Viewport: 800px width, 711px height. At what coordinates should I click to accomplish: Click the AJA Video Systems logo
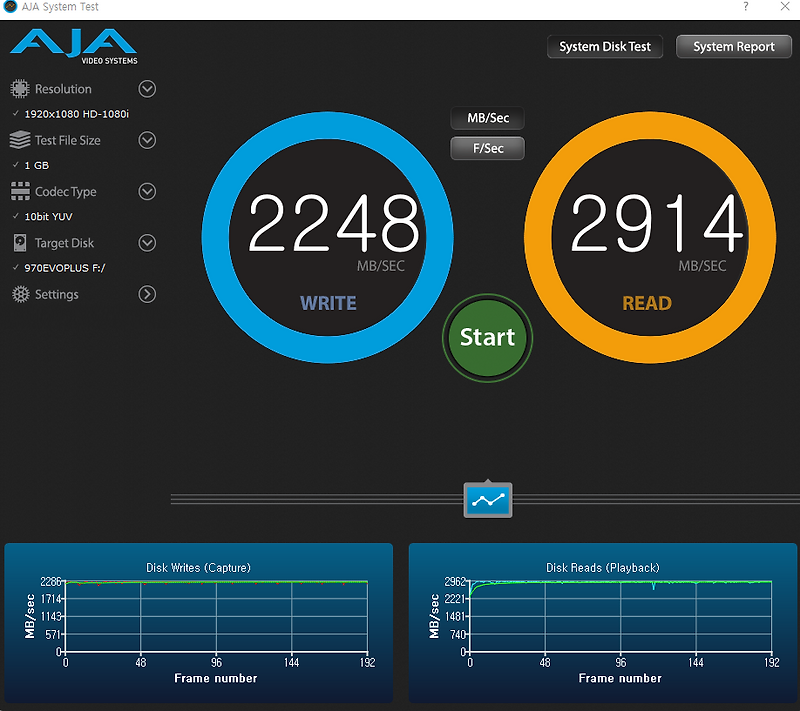[x=72, y=46]
